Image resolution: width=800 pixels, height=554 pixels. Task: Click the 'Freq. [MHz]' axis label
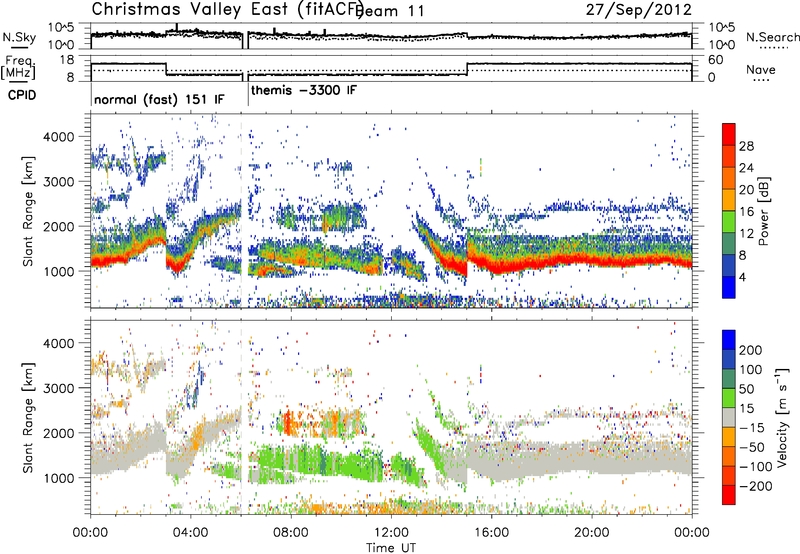click(x=19, y=66)
